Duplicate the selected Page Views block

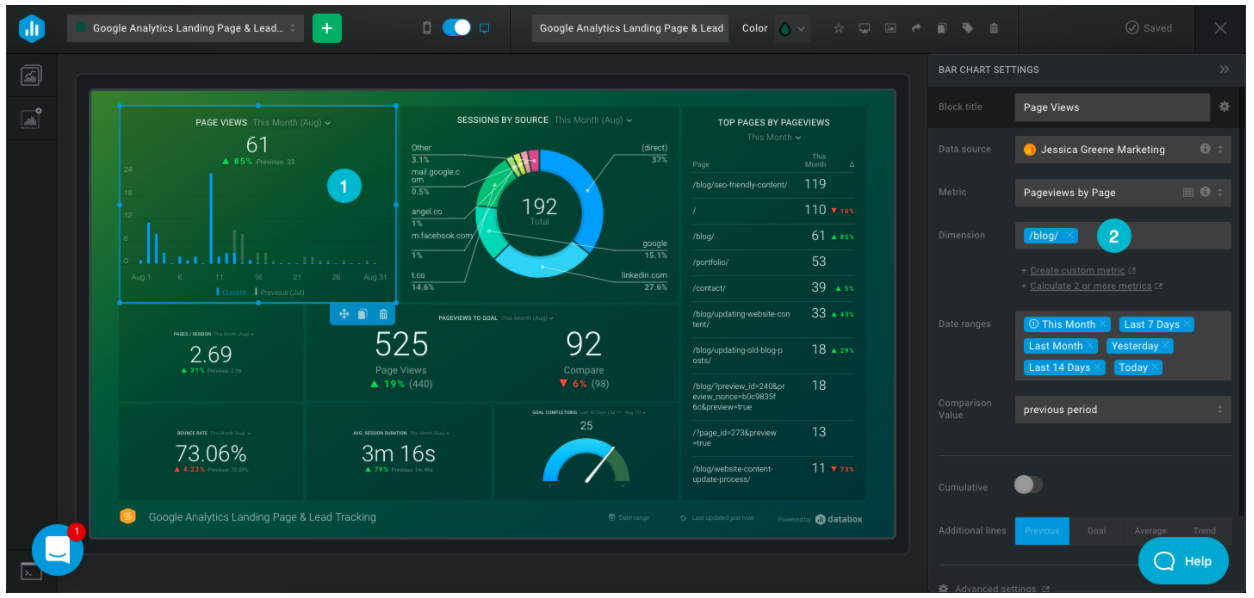click(x=363, y=314)
